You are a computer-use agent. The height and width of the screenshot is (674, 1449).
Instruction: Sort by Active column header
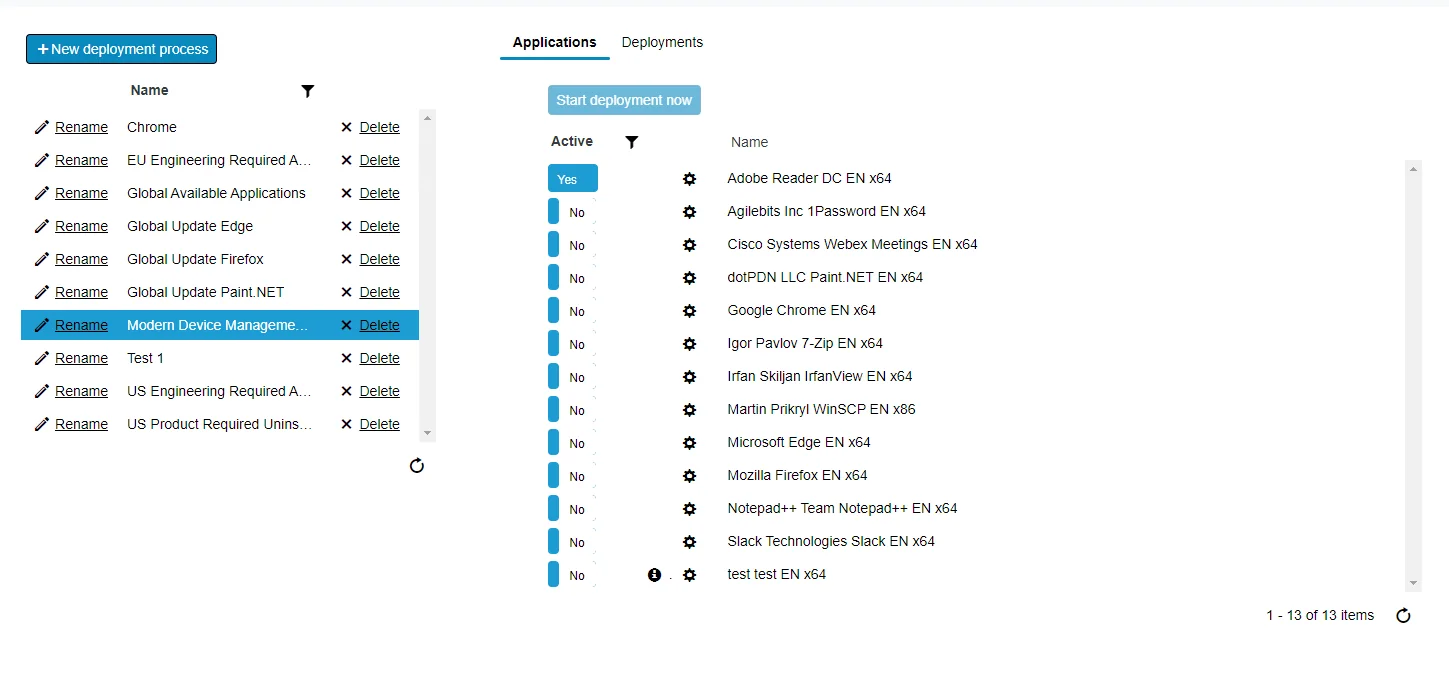[572, 141]
